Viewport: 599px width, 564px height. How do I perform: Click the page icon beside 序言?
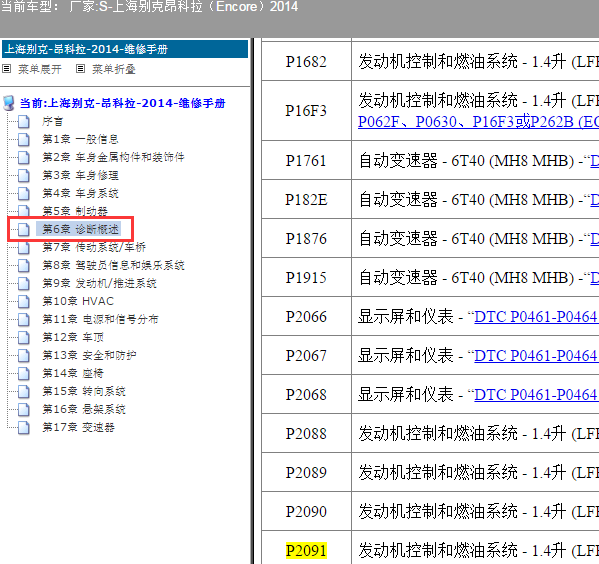[x=24, y=122]
